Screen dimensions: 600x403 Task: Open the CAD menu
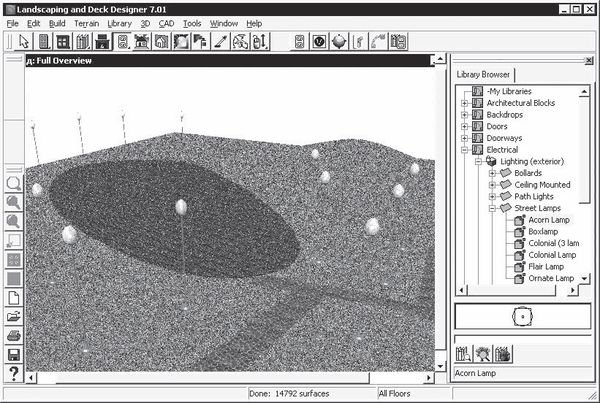[165, 22]
